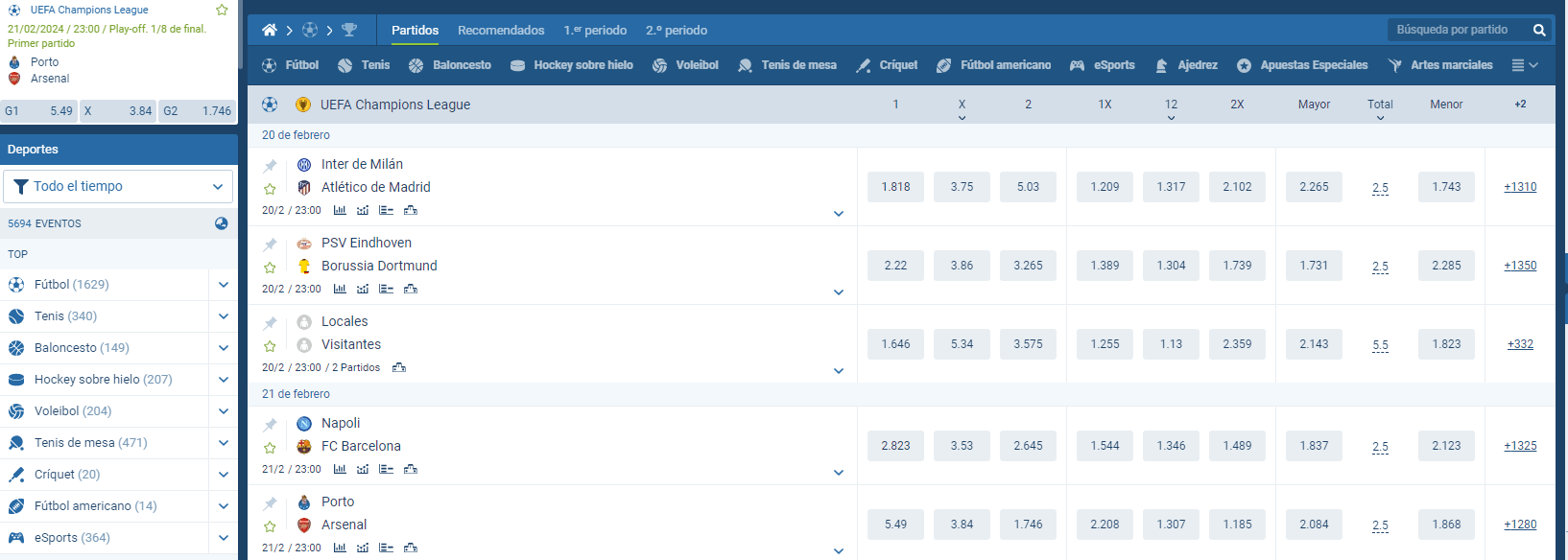Switch to the Partidos tab
This screenshot has width=1568, height=560.
point(416,31)
